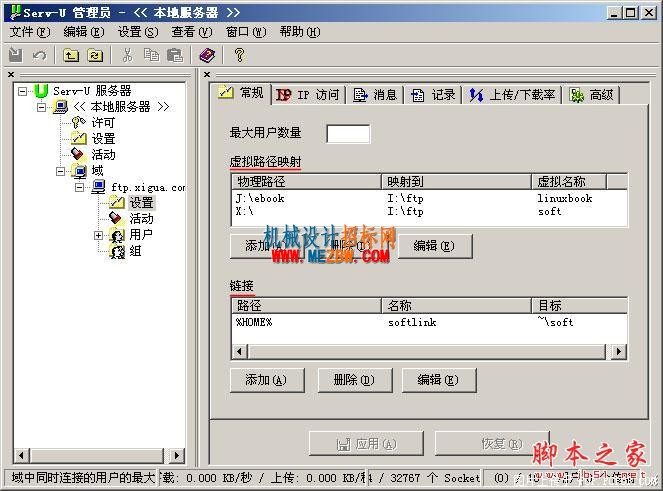This screenshot has height=491, width=663.
Task: Expand the 用户 tree node
Action: point(99,235)
